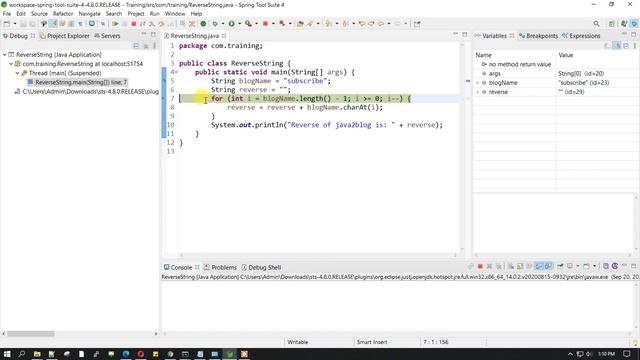Open the Navigate menu

pos(89,13)
